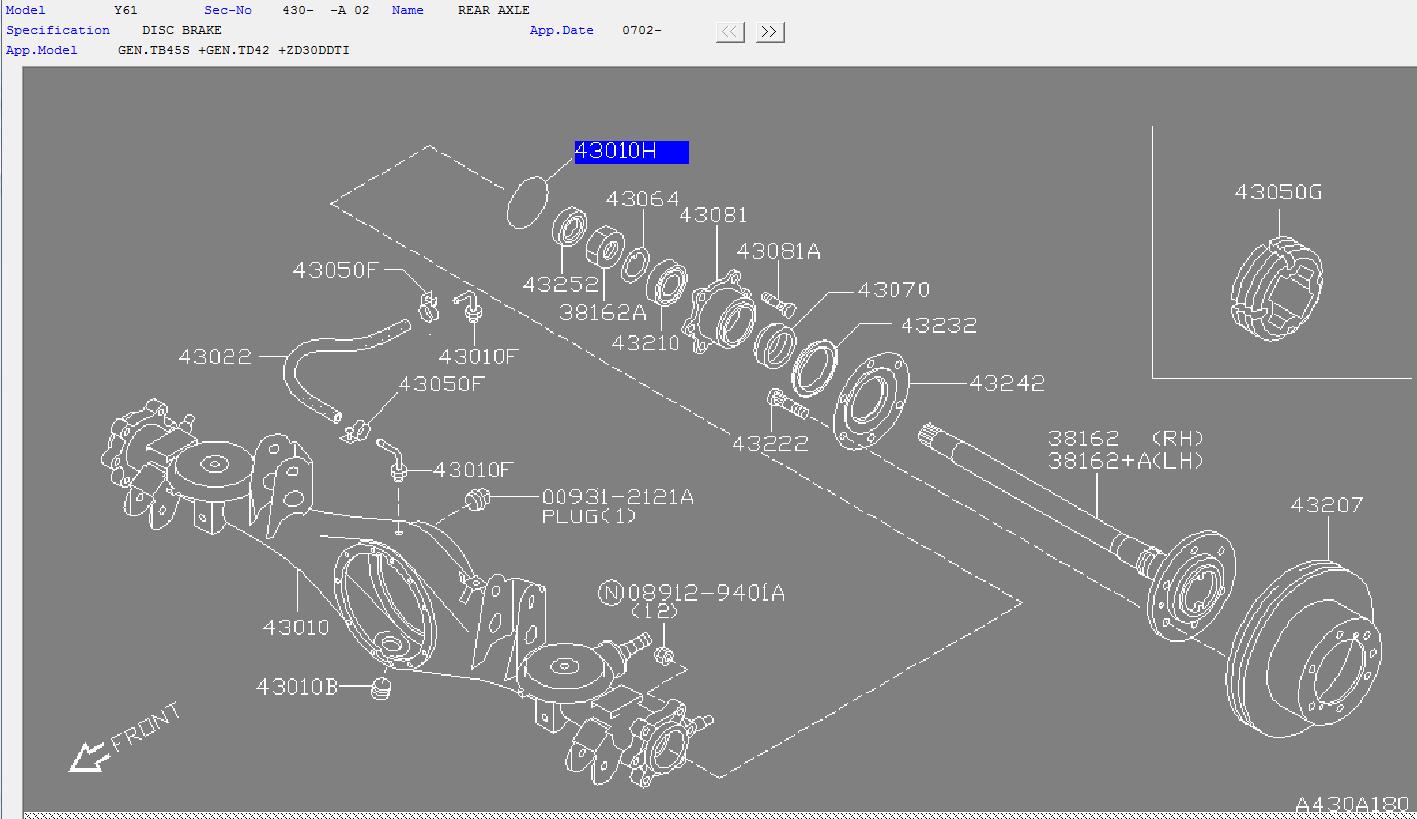Select the 43222 stud bolt label

[x=770, y=443]
